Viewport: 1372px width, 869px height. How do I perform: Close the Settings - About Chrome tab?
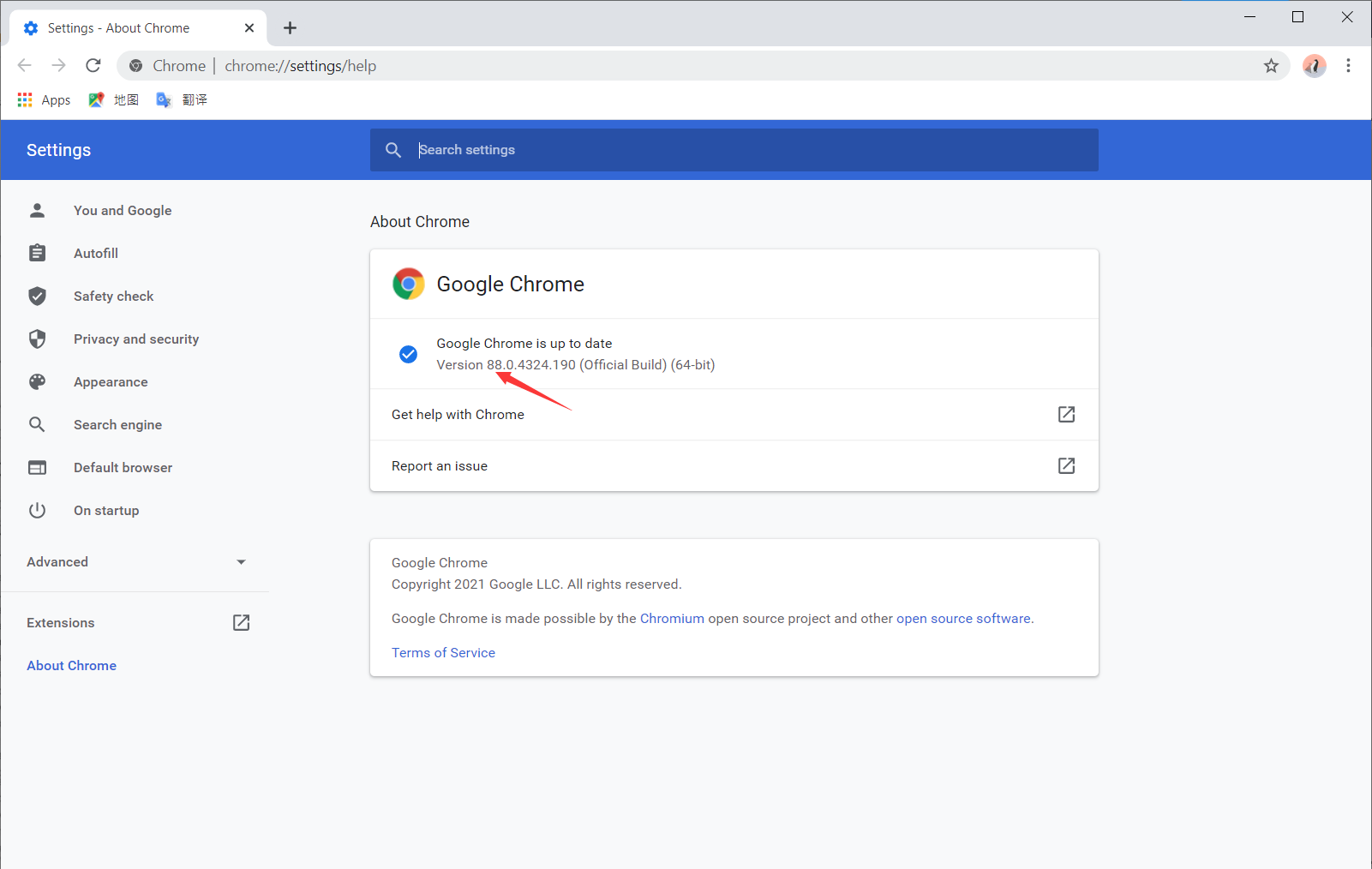tap(249, 28)
